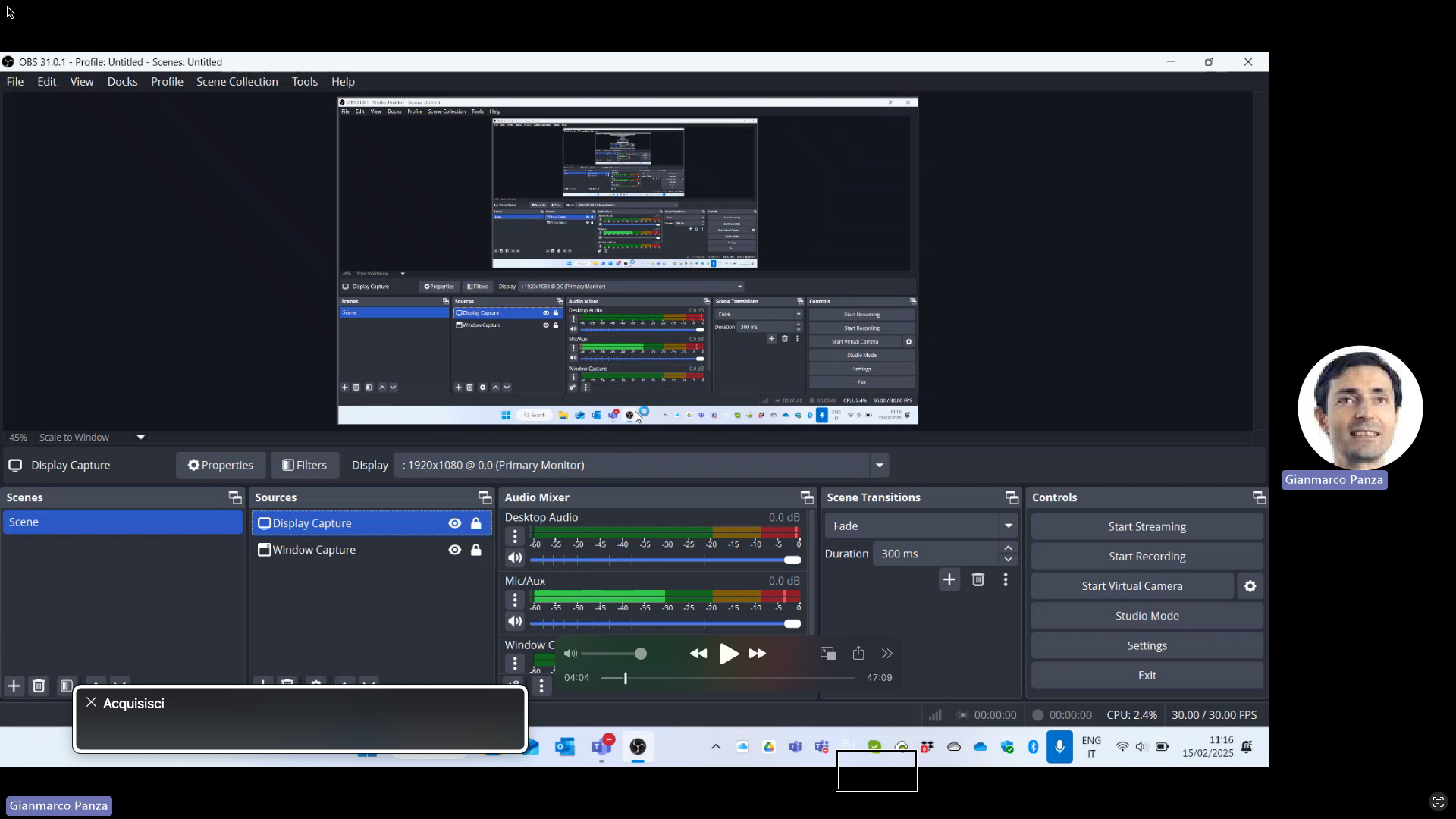This screenshot has width=1456, height=819.
Task: Open preview scaling dropdown
Action: pos(140,438)
